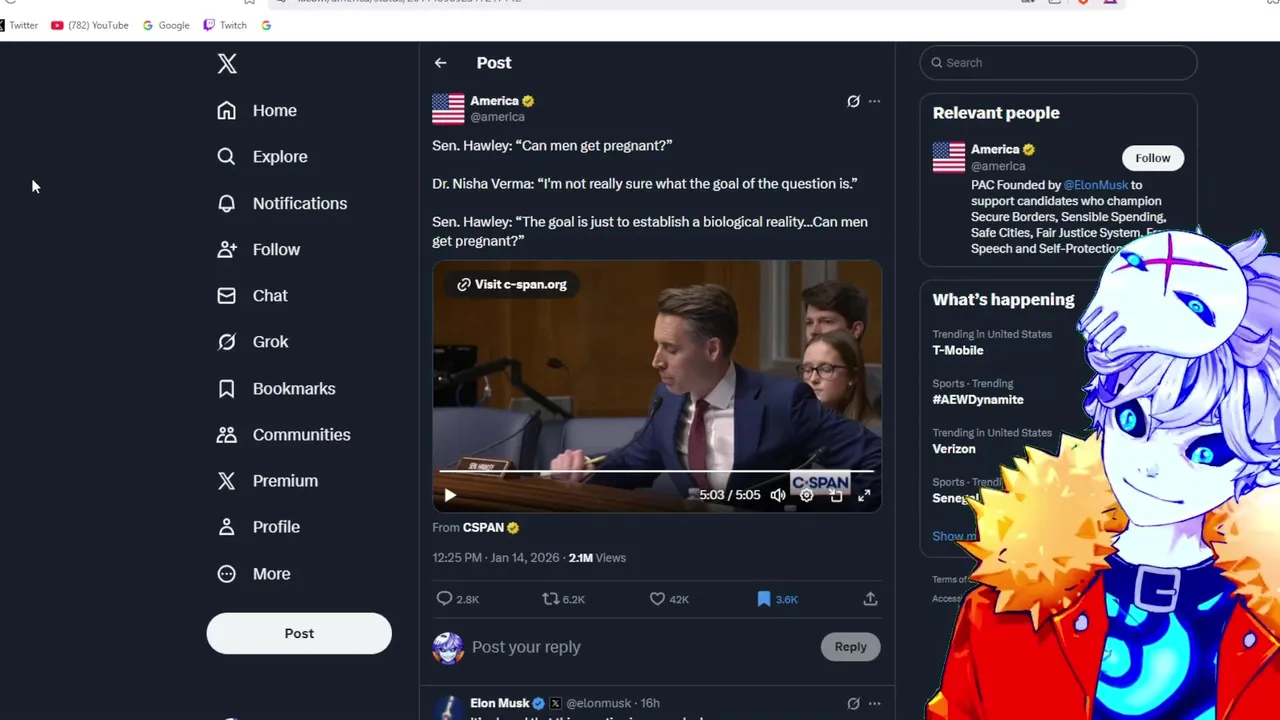Open @ElonMusk mention in America bio
This screenshot has width=1280, height=720.
click(x=1096, y=185)
